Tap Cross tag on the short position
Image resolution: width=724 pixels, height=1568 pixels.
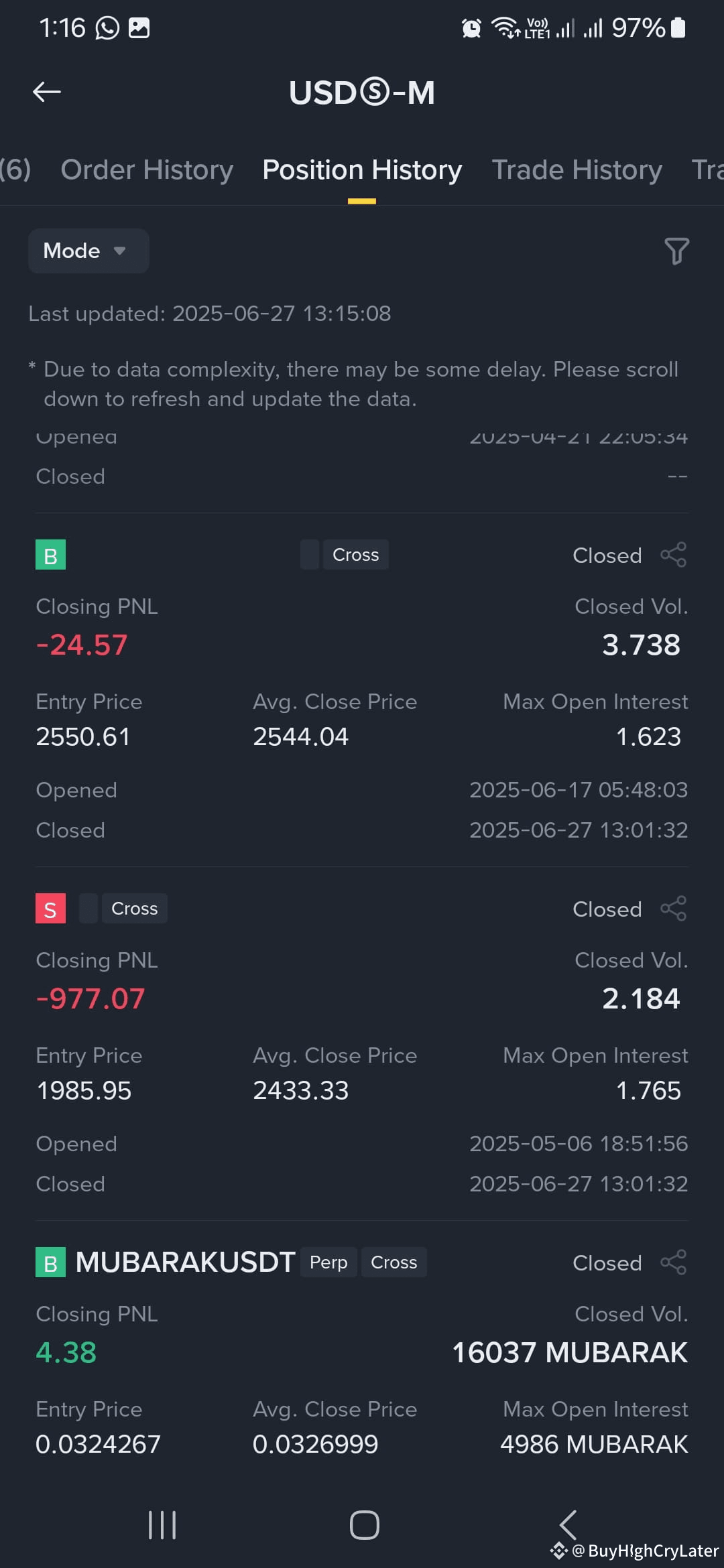point(135,909)
